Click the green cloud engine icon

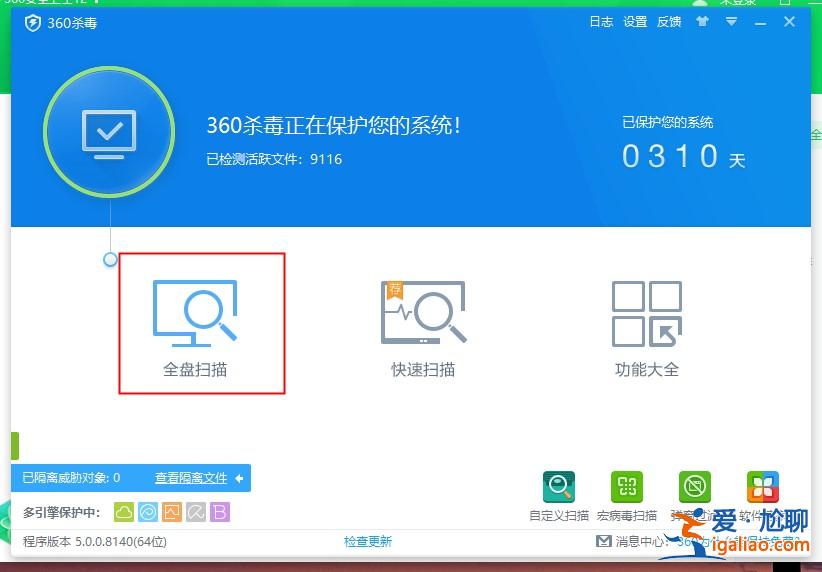coord(124,512)
